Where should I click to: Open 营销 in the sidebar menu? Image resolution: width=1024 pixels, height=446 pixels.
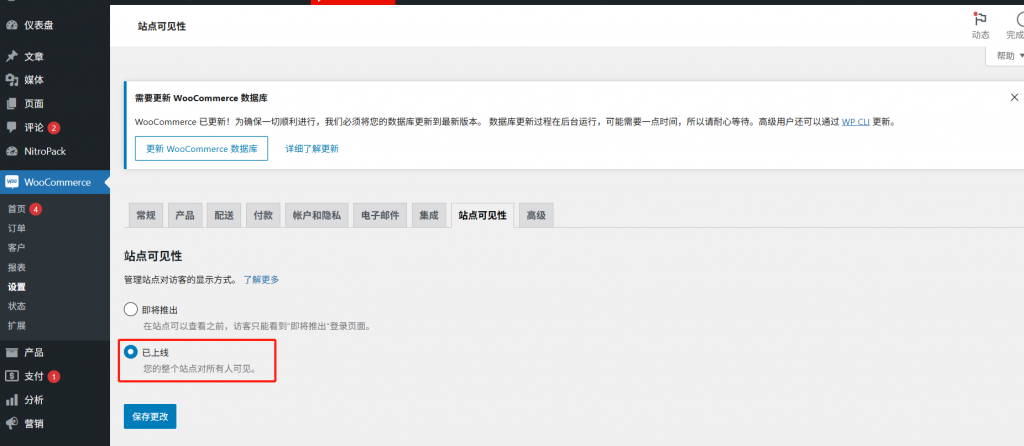55,423
